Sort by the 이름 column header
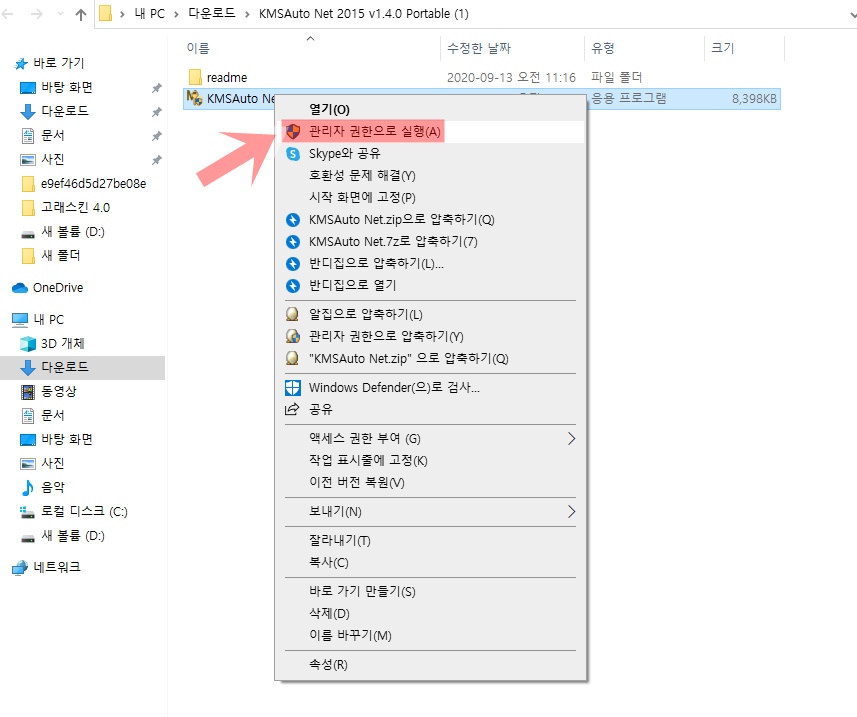The image size is (857, 717). (198, 48)
